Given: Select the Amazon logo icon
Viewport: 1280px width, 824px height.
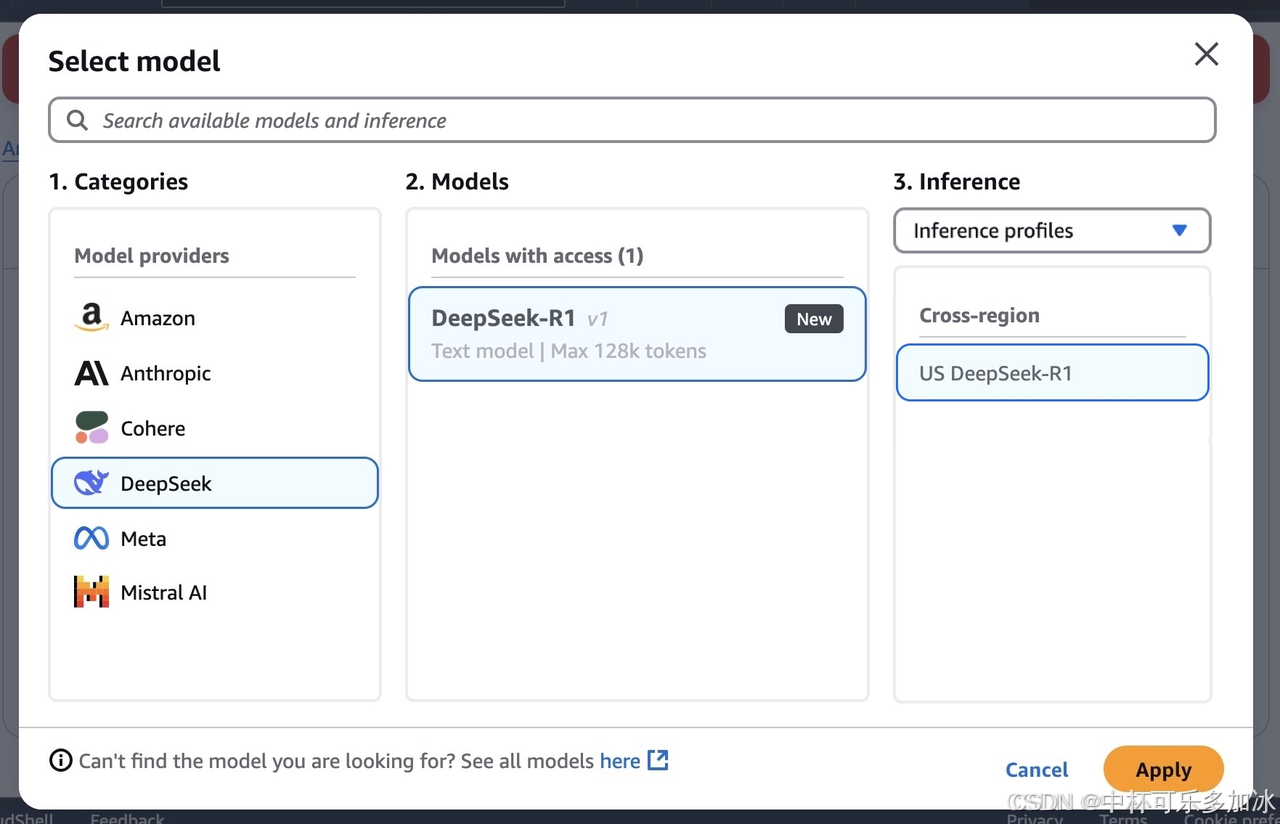Looking at the screenshot, I should 91,318.
